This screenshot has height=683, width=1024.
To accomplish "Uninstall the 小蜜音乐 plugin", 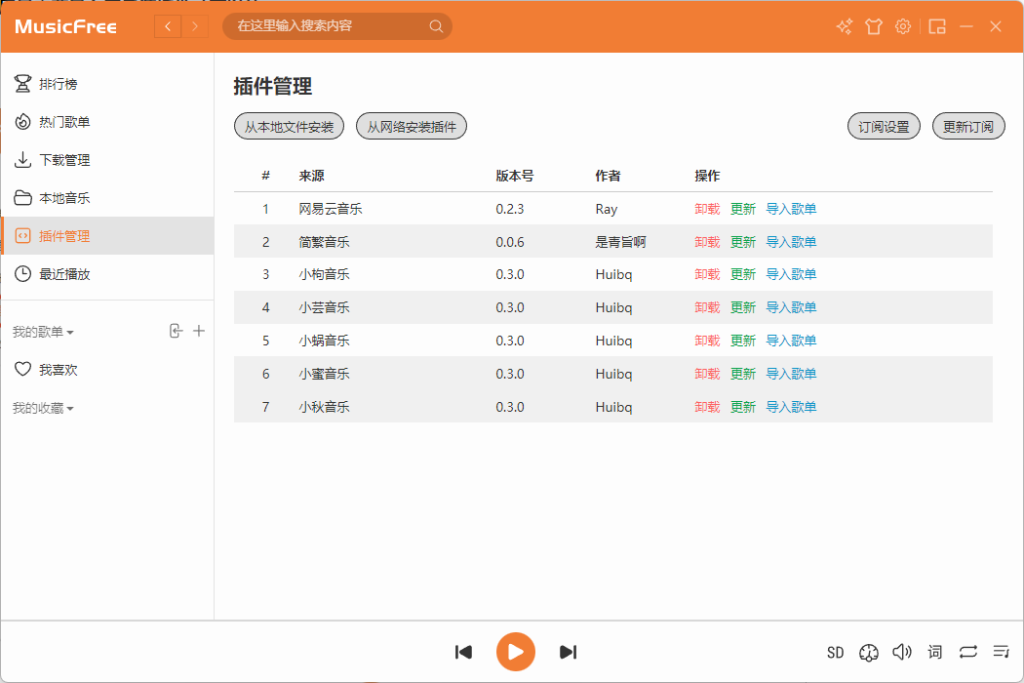I will click(707, 373).
